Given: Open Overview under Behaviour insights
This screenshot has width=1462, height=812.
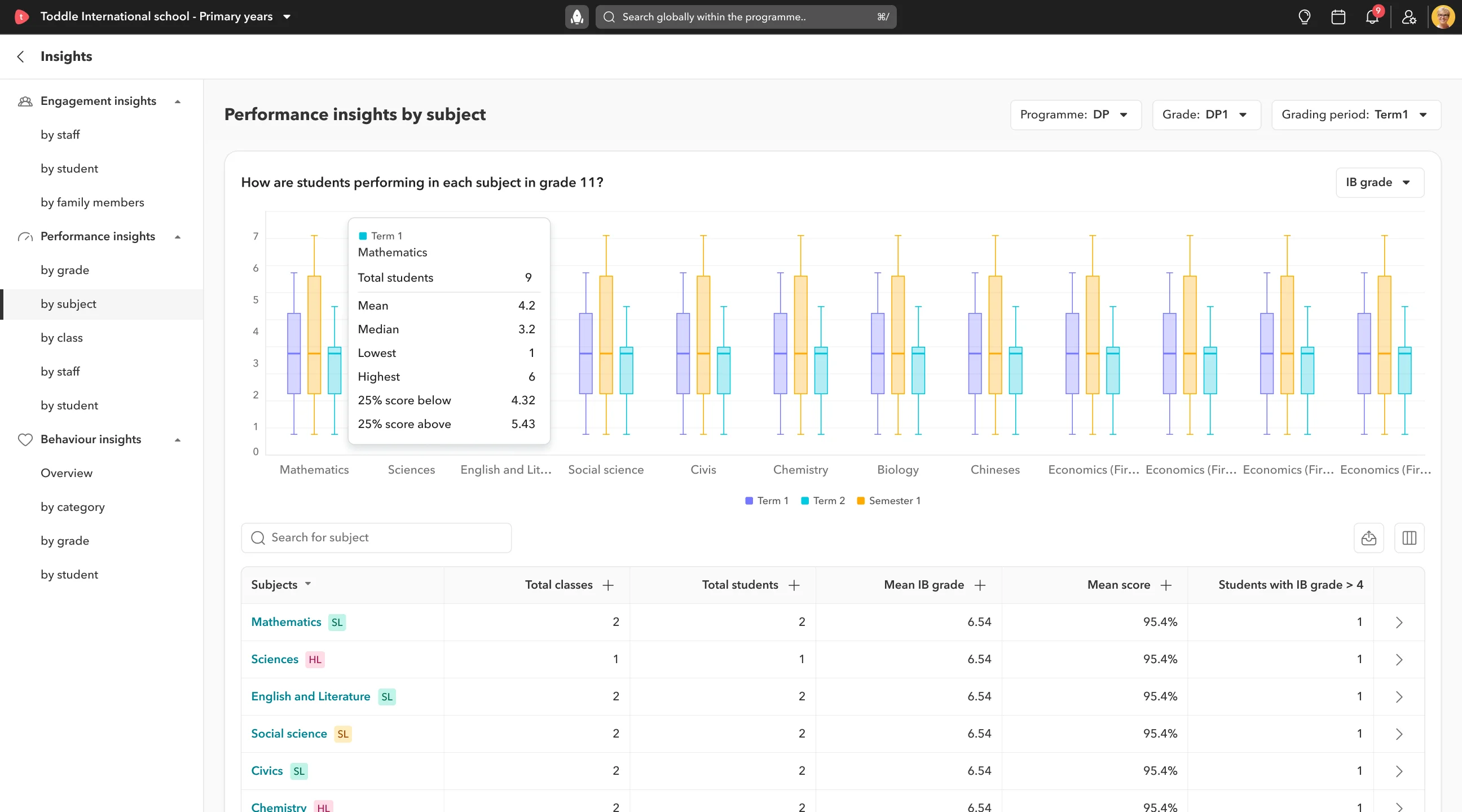Looking at the screenshot, I should [67, 473].
